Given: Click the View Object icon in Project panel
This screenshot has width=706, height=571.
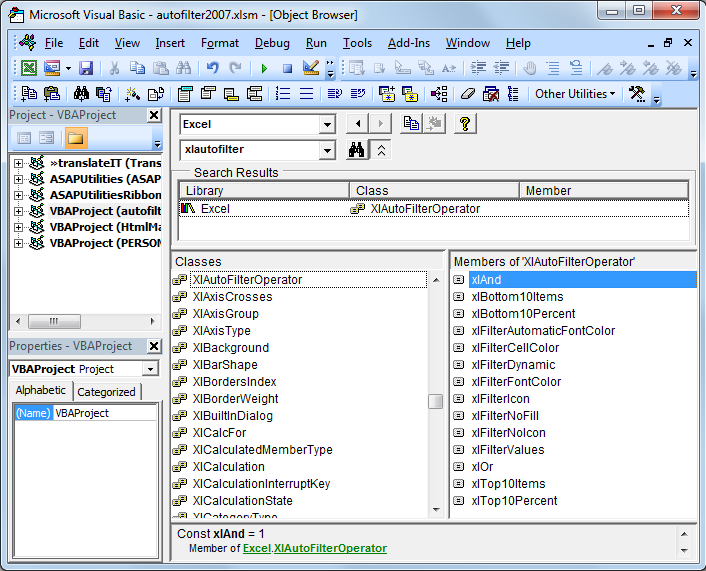Looking at the screenshot, I should coord(46,138).
